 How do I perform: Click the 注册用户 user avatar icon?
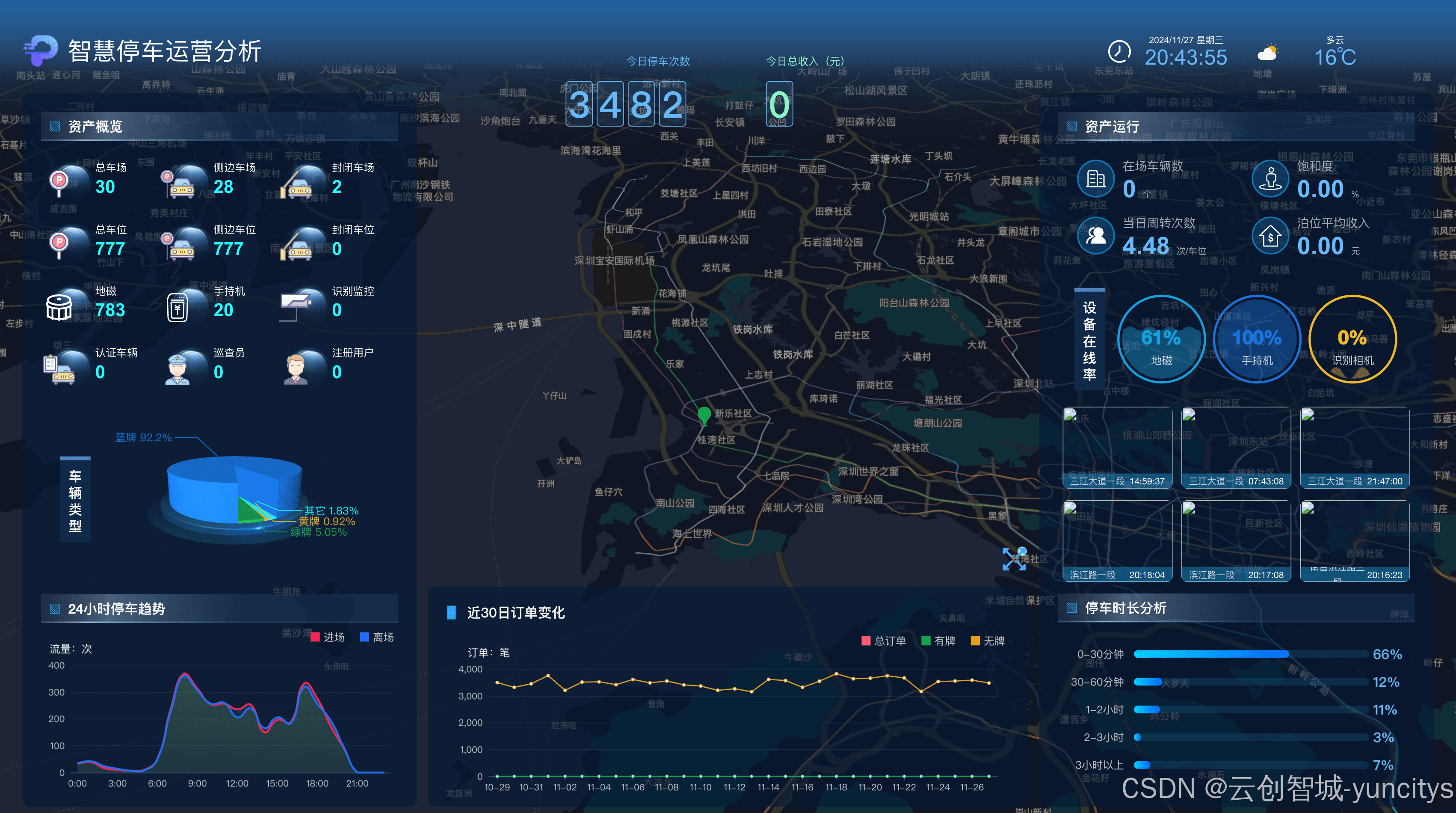tap(296, 369)
